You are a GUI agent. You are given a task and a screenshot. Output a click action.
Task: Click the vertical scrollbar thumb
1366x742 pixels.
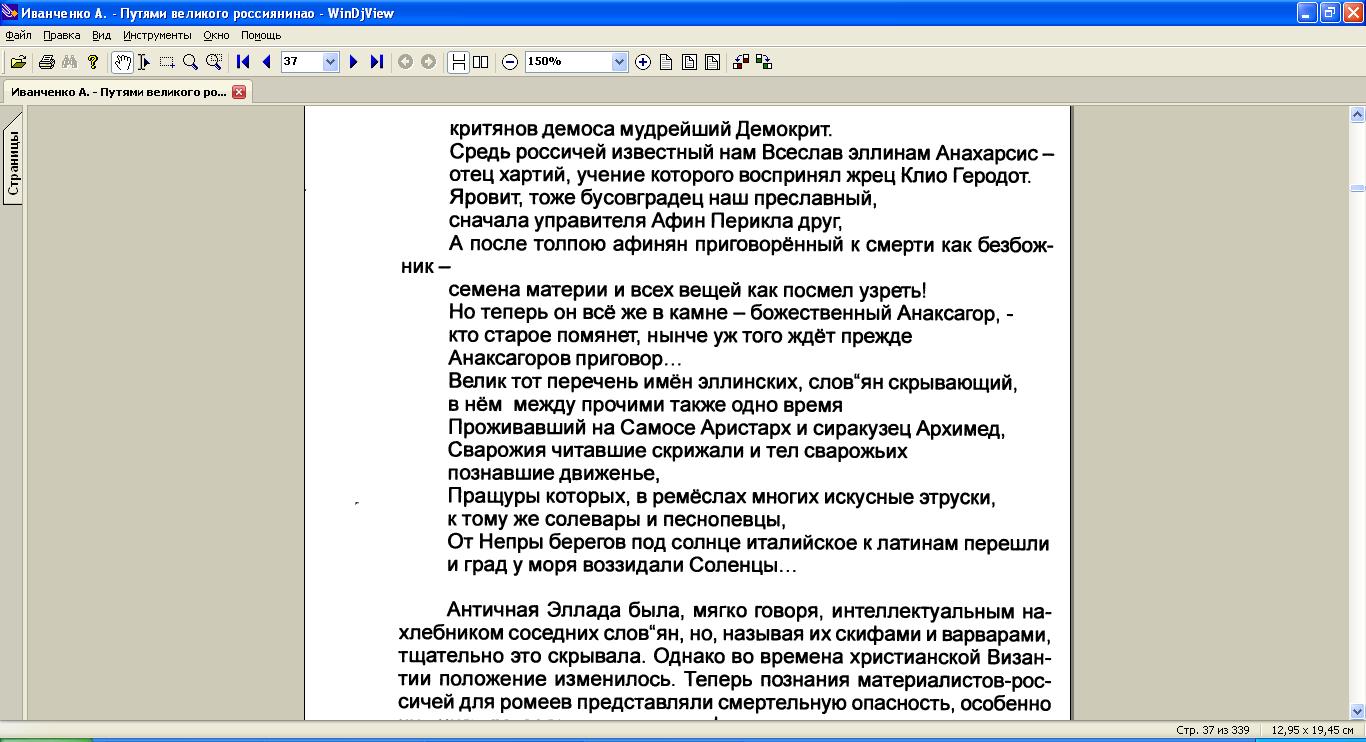point(1357,188)
